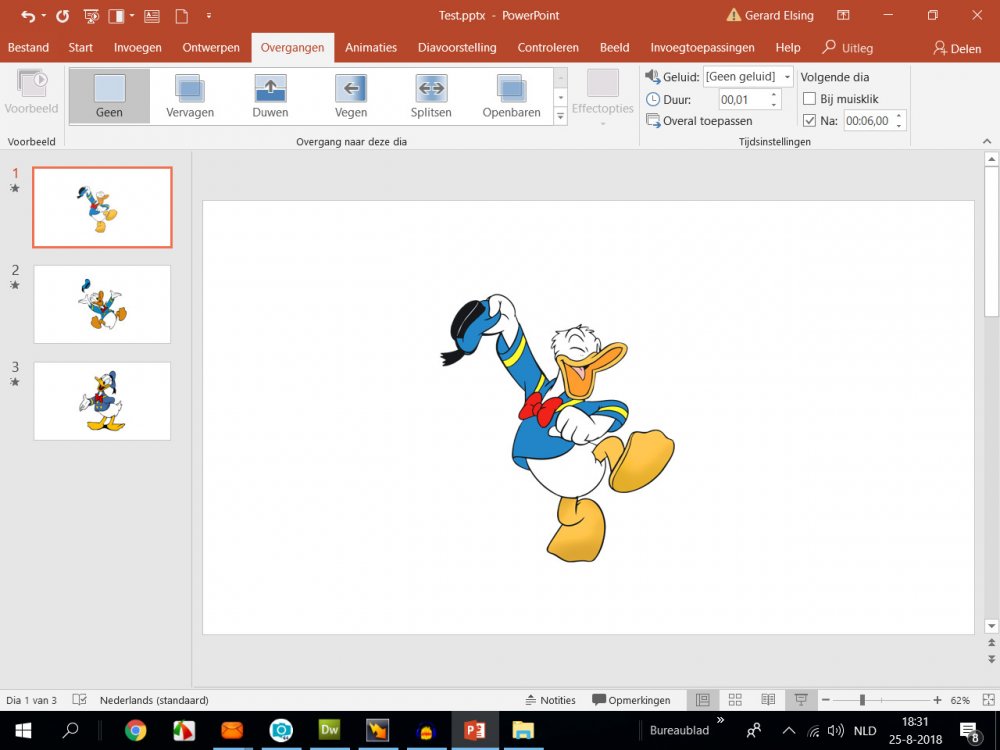The image size is (1000, 750).
Task: Enable the Bij muisklik checkbox
Action: coord(810,99)
